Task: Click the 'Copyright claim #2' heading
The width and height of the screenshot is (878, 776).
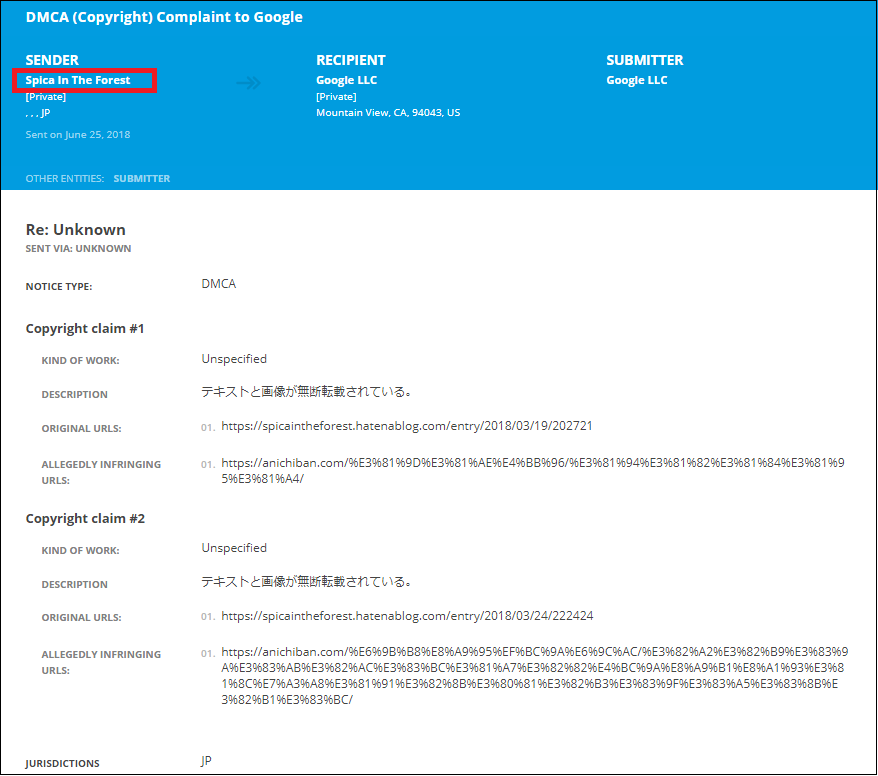Action: click(x=85, y=518)
